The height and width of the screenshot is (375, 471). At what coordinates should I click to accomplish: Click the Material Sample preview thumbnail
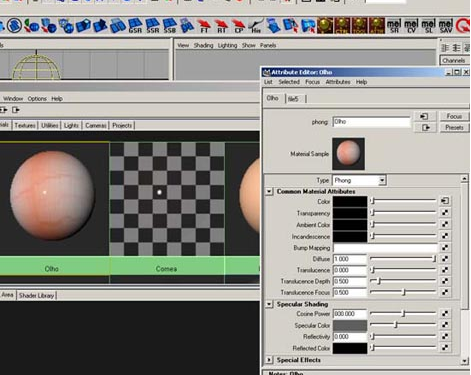click(x=348, y=154)
